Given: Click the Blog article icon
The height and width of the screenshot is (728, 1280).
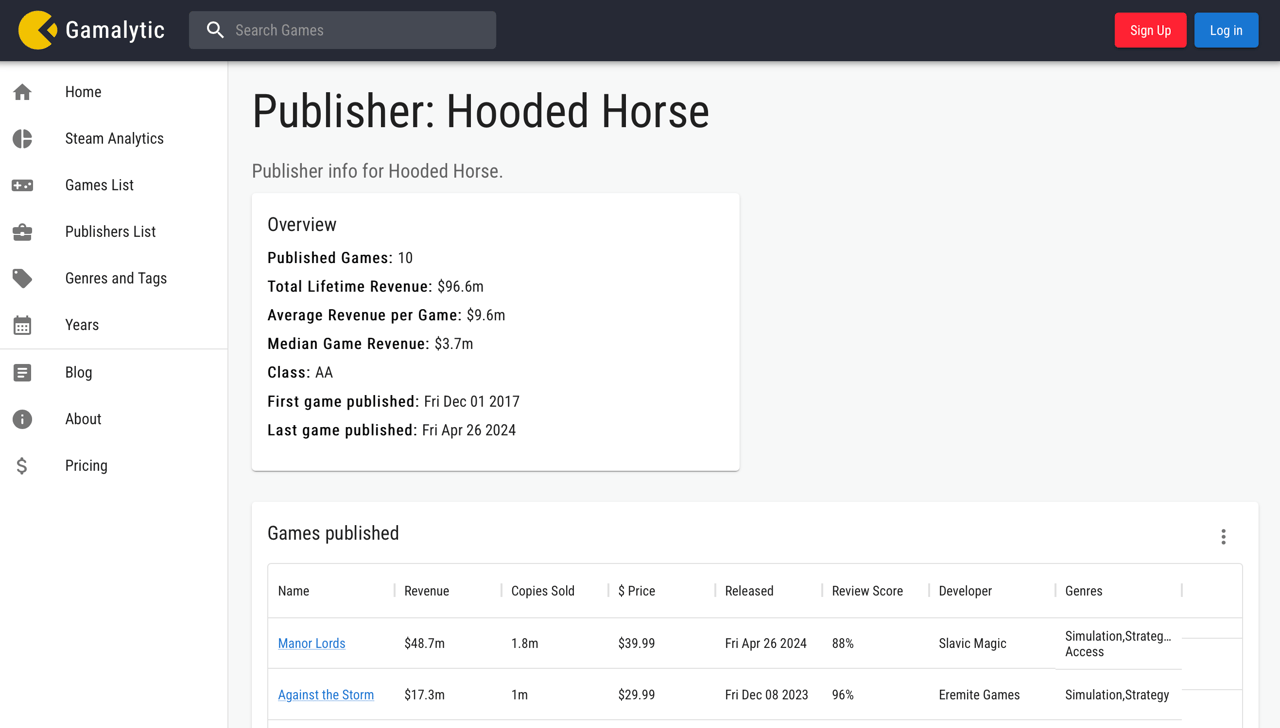Looking at the screenshot, I should pyautogui.click(x=22, y=373).
